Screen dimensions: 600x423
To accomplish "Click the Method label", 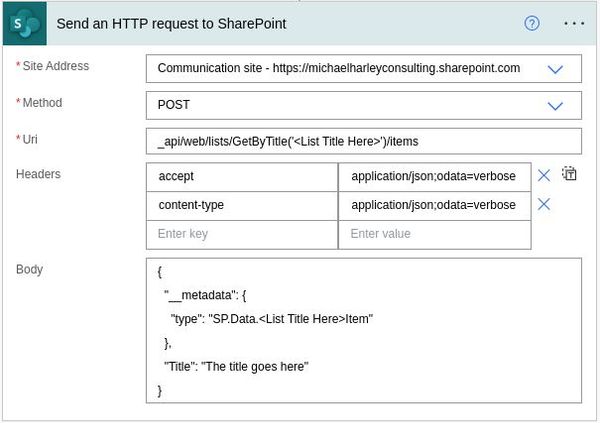I will tap(42, 103).
